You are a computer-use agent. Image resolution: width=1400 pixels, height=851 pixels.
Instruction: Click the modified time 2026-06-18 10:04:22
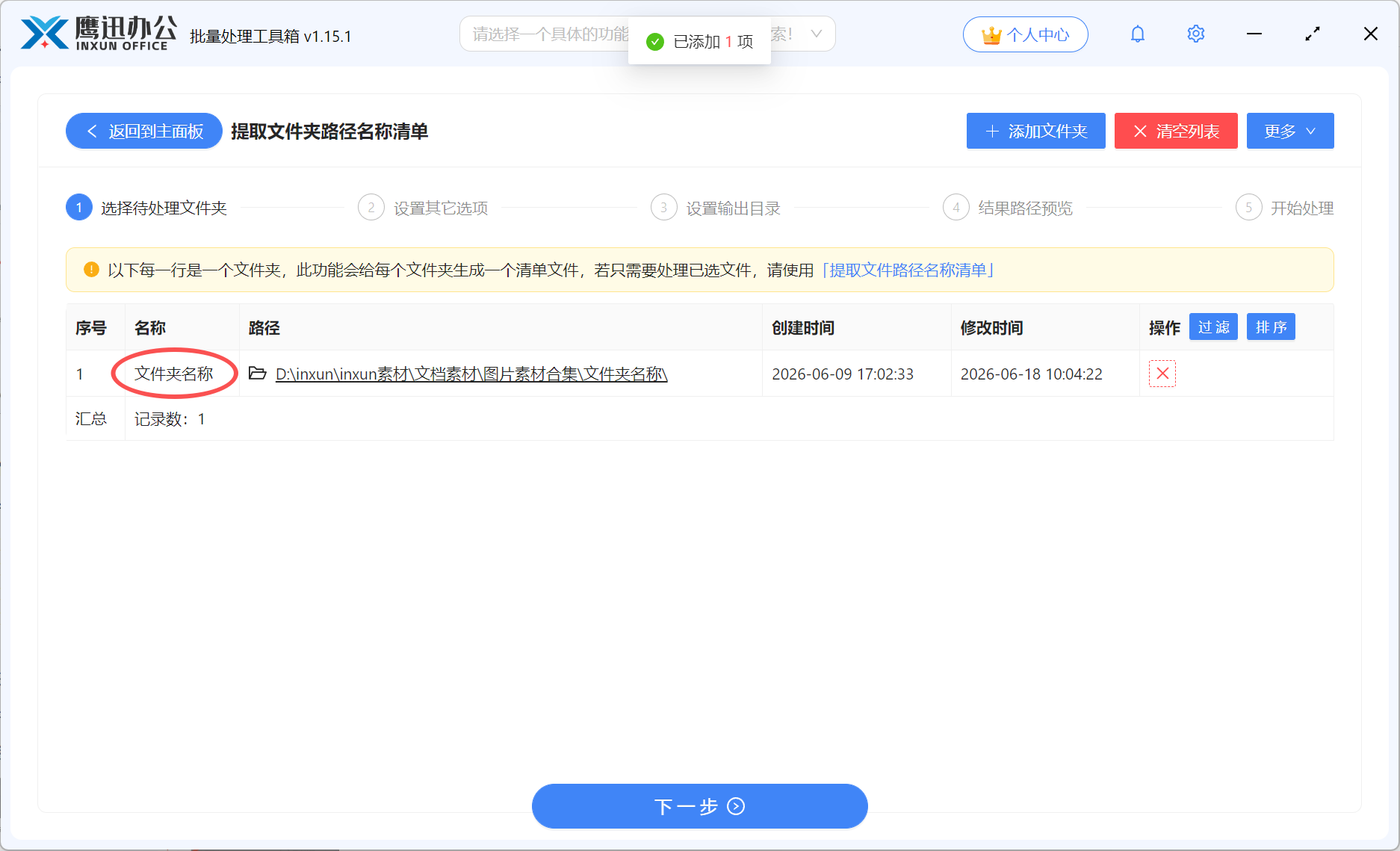coord(1031,374)
